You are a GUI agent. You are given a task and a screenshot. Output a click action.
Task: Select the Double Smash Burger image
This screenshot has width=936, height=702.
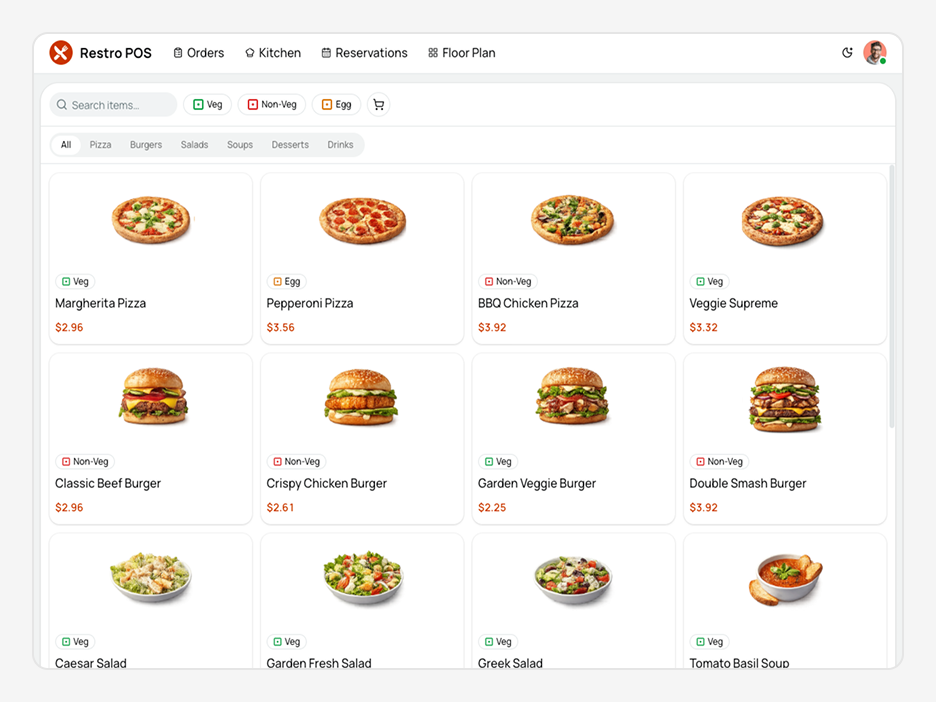785,399
